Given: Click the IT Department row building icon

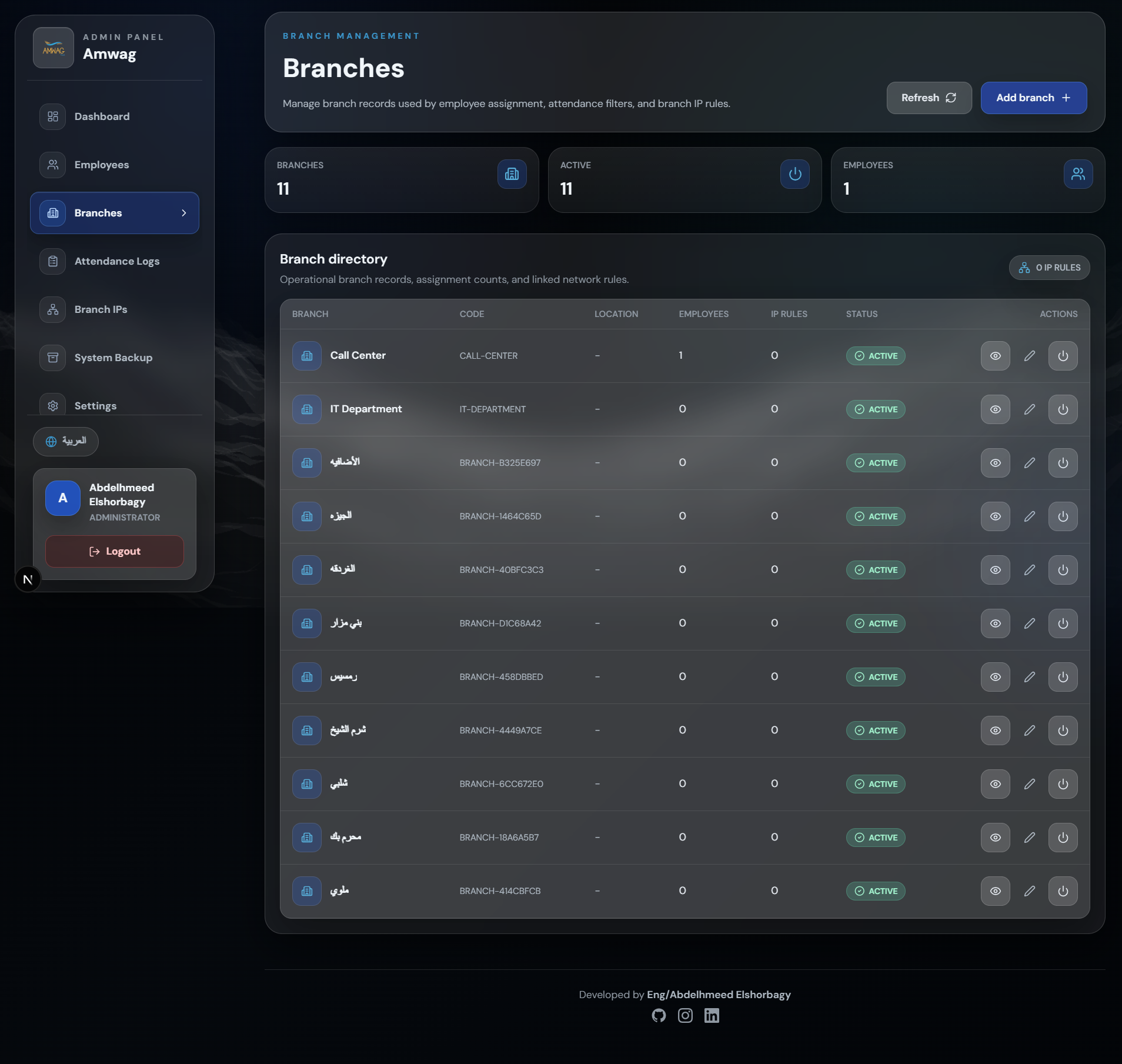Looking at the screenshot, I should click(x=307, y=409).
